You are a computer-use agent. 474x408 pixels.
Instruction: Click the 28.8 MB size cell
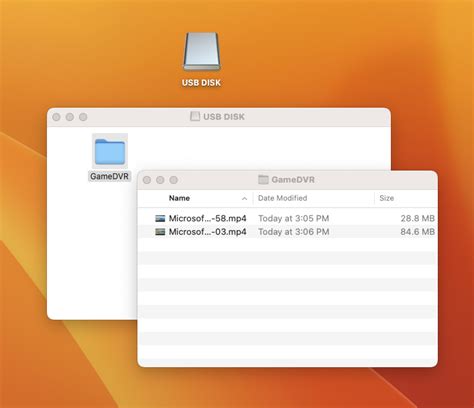click(418, 218)
